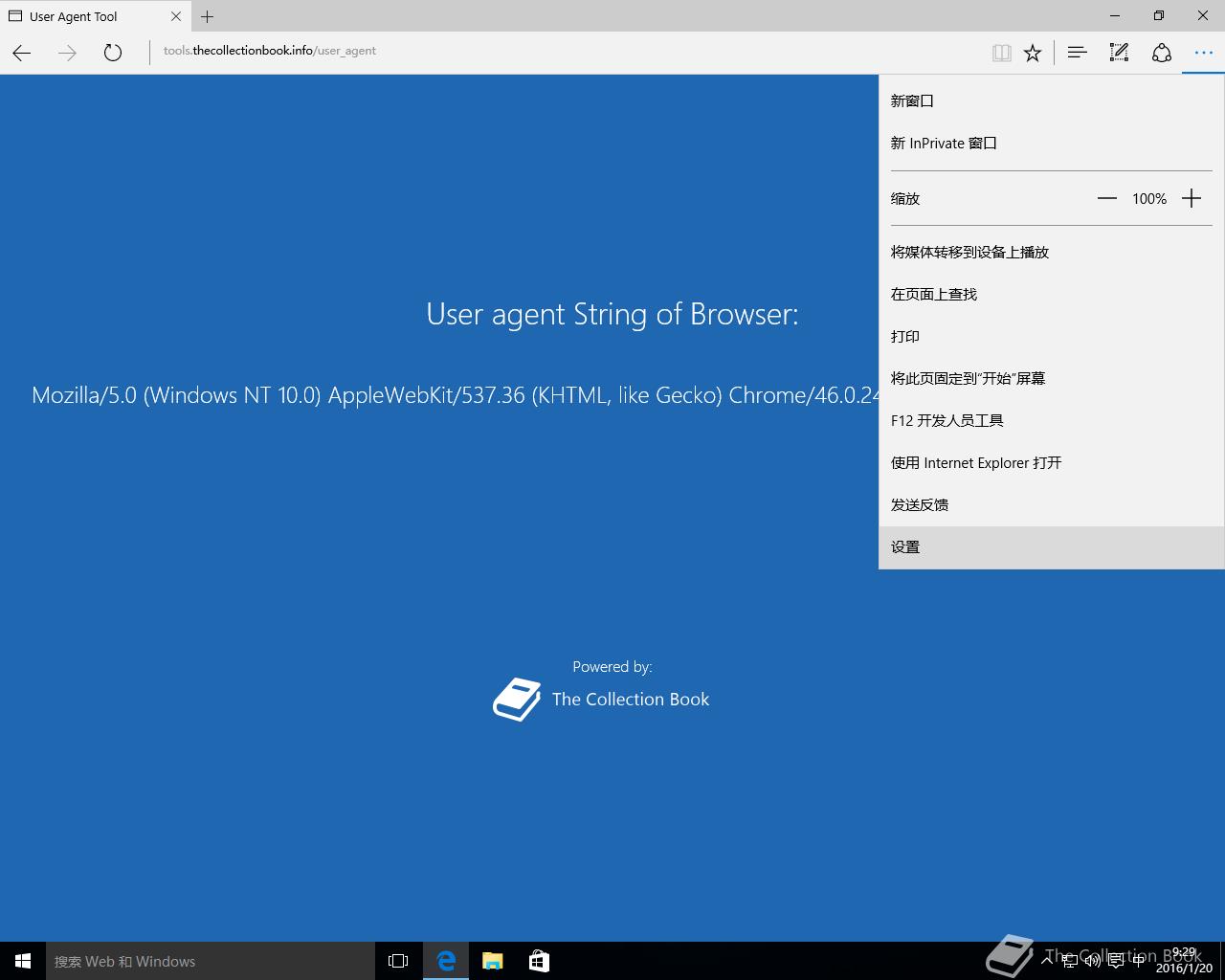The height and width of the screenshot is (980, 1225).
Task: Open The Collection Book link
Action: pos(631,700)
